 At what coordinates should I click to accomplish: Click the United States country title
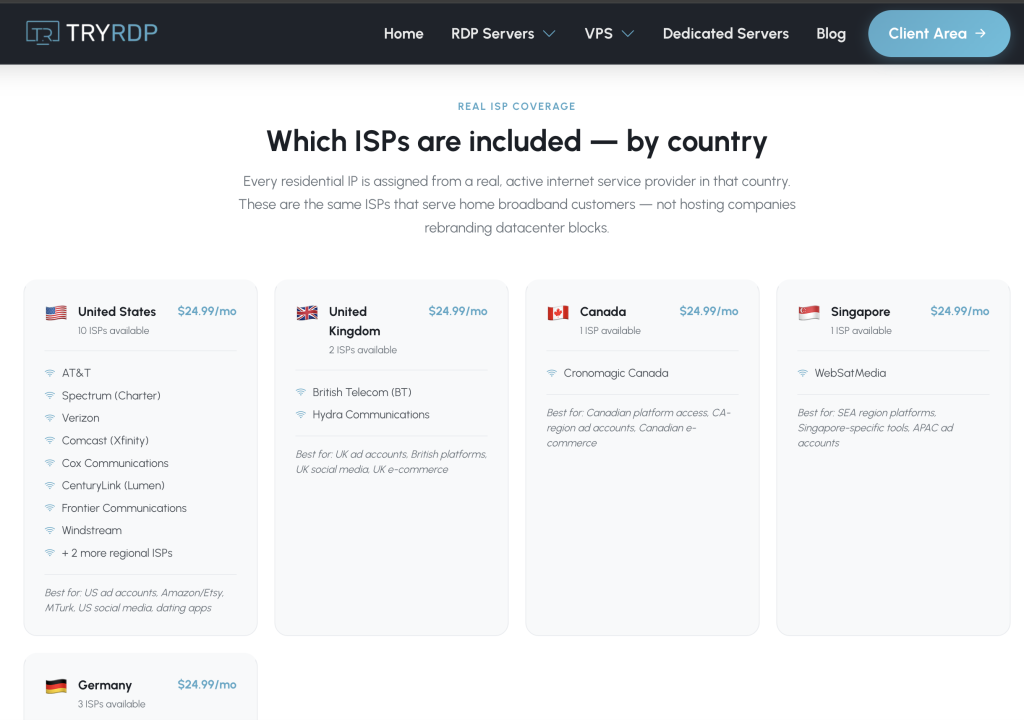point(117,312)
